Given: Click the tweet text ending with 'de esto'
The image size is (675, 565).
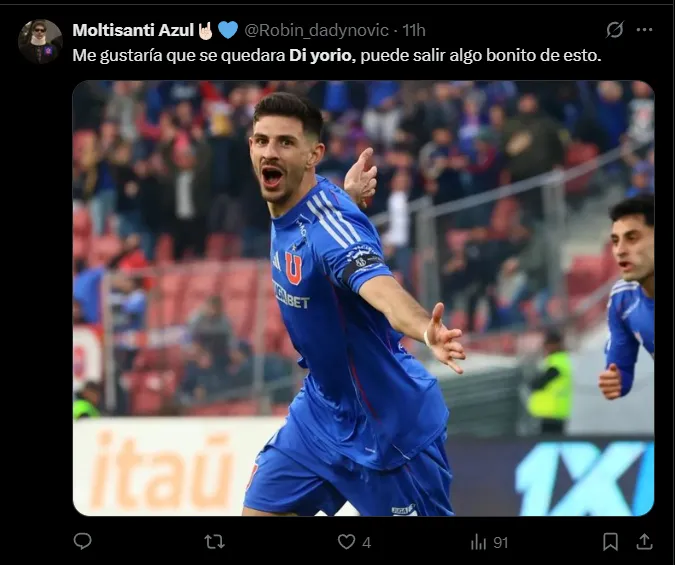Looking at the screenshot, I should (x=337, y=56).
